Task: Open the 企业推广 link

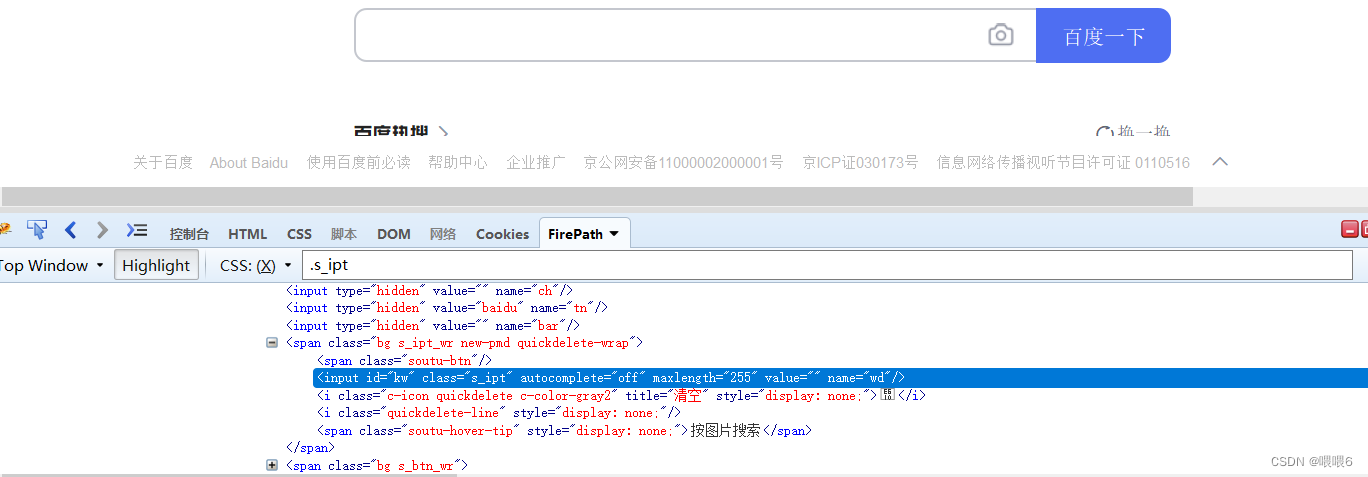Action: pos(536,162)
